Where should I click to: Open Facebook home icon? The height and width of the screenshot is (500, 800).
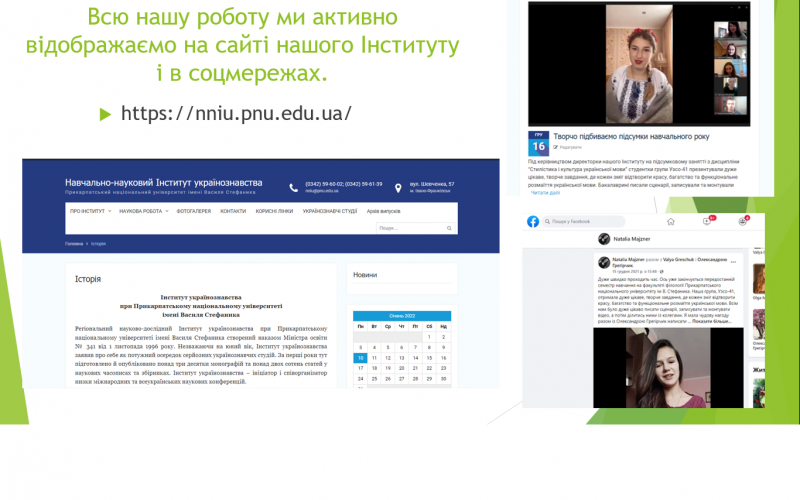click(x=671, y=221)
